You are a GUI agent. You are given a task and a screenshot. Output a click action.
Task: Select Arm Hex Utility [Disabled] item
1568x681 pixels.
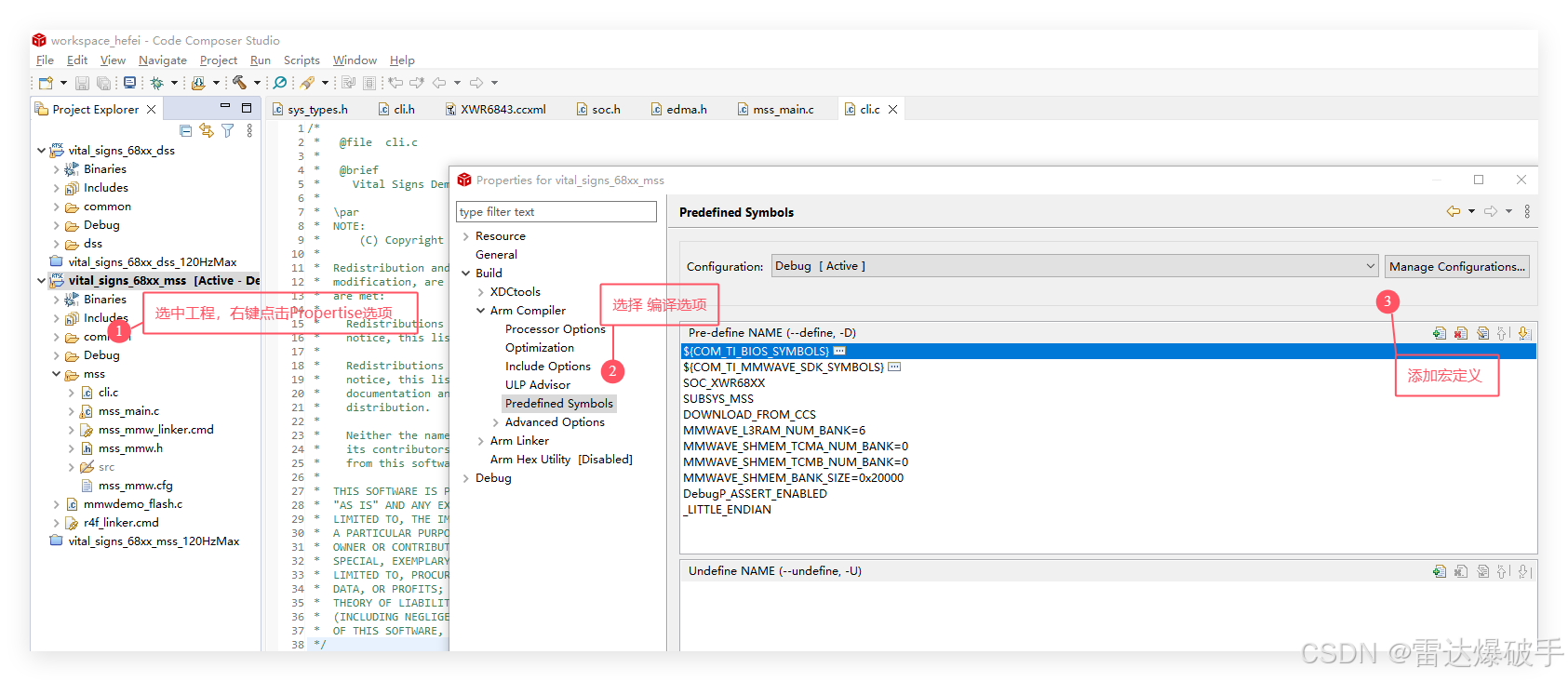pyautogui.click(x=561, y=460)
